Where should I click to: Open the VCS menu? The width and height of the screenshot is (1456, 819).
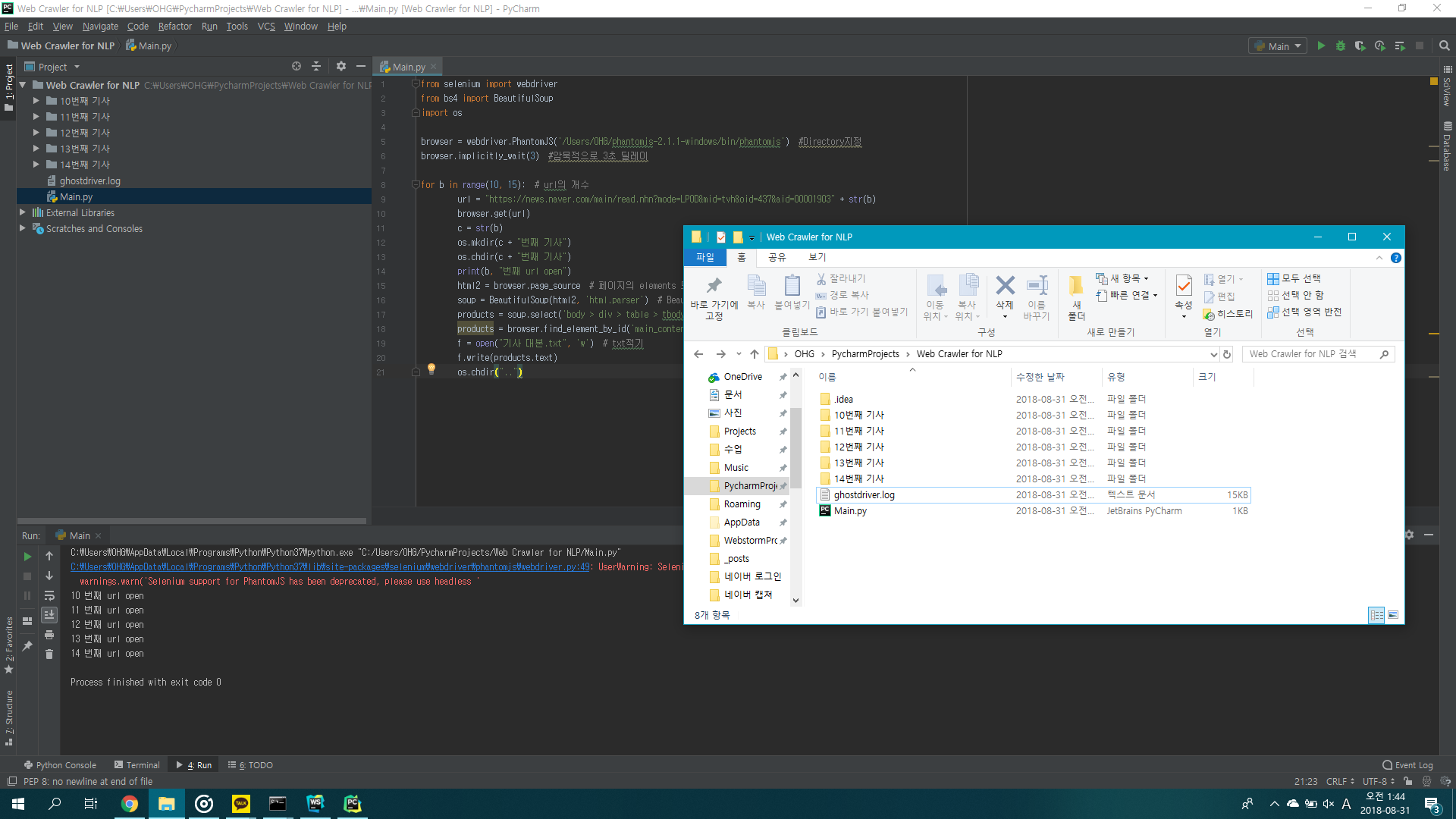[x=266, y=27]
